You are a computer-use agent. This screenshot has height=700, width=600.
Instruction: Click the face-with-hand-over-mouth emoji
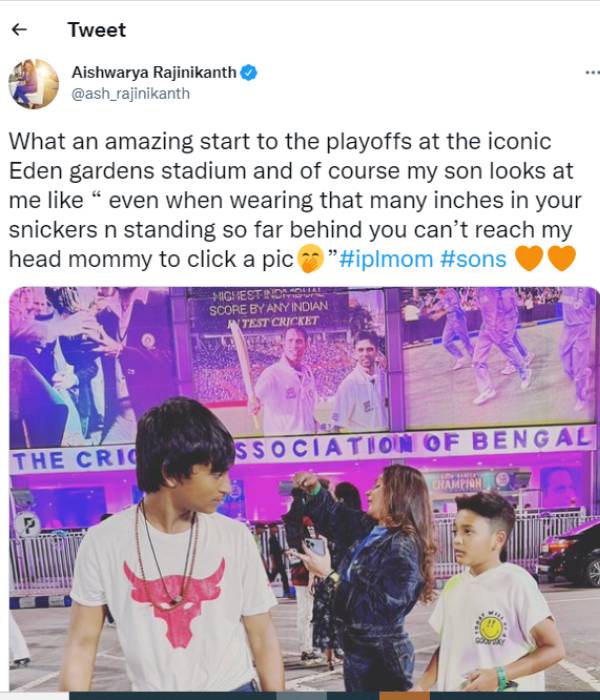point(310,258)
